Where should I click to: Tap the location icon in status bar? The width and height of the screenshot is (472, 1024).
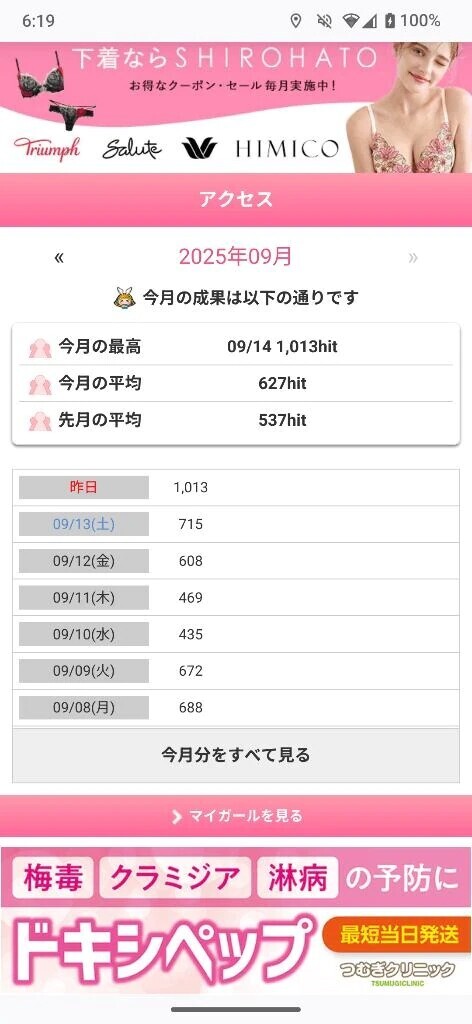[x=296, y=21]
